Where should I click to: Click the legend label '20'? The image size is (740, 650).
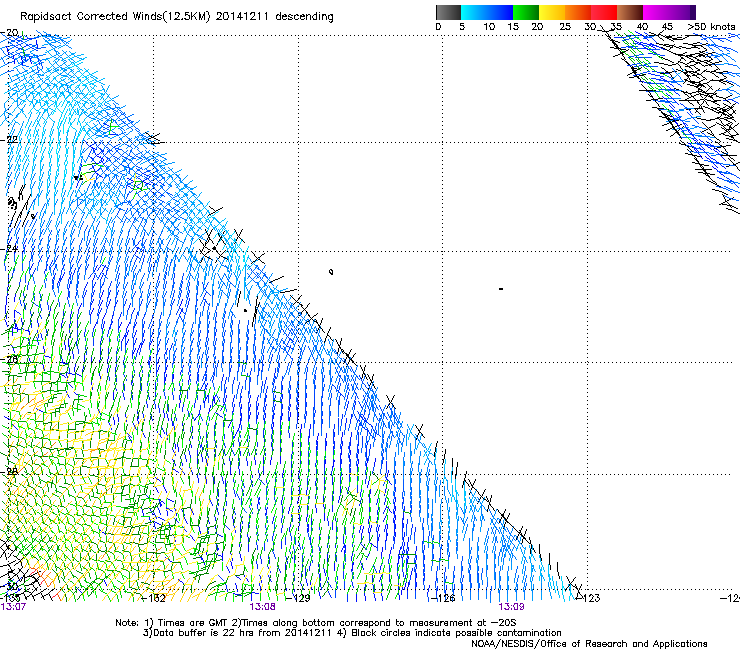[x=537, y=27]
